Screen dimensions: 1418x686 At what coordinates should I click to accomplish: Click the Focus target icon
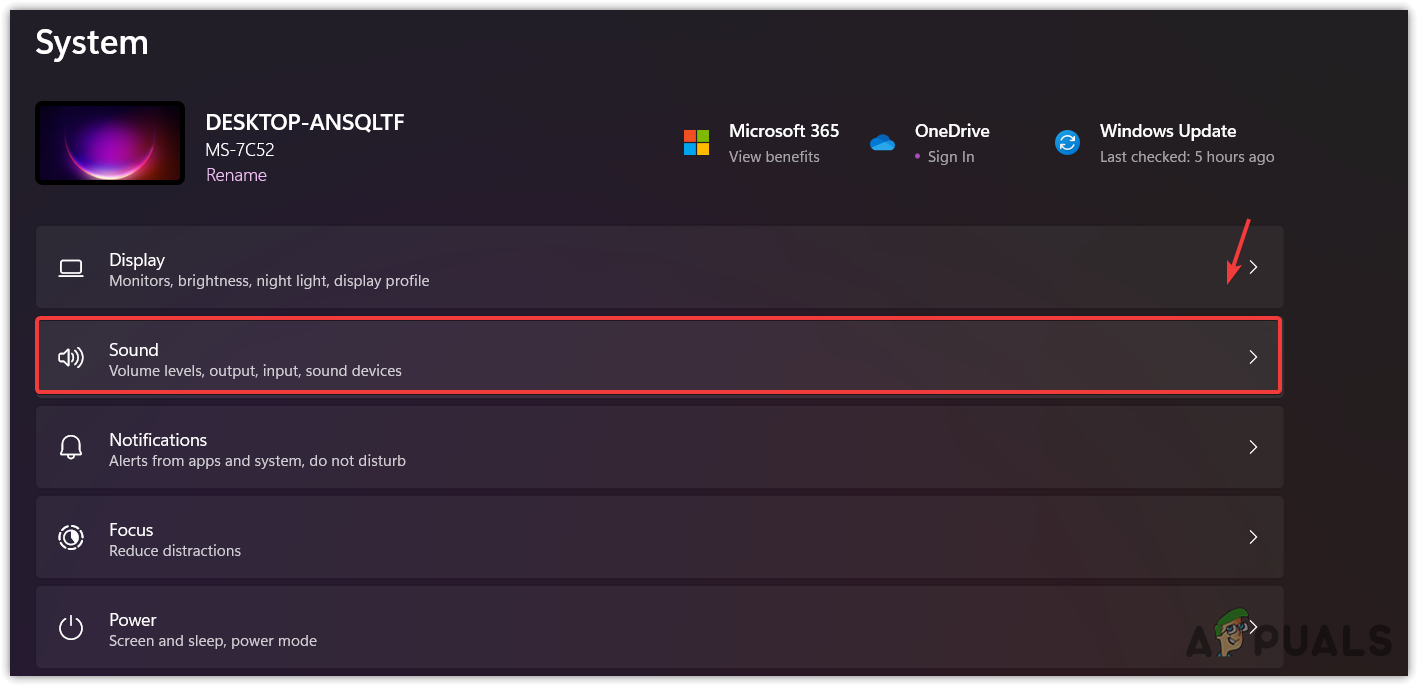coord(70,538)
